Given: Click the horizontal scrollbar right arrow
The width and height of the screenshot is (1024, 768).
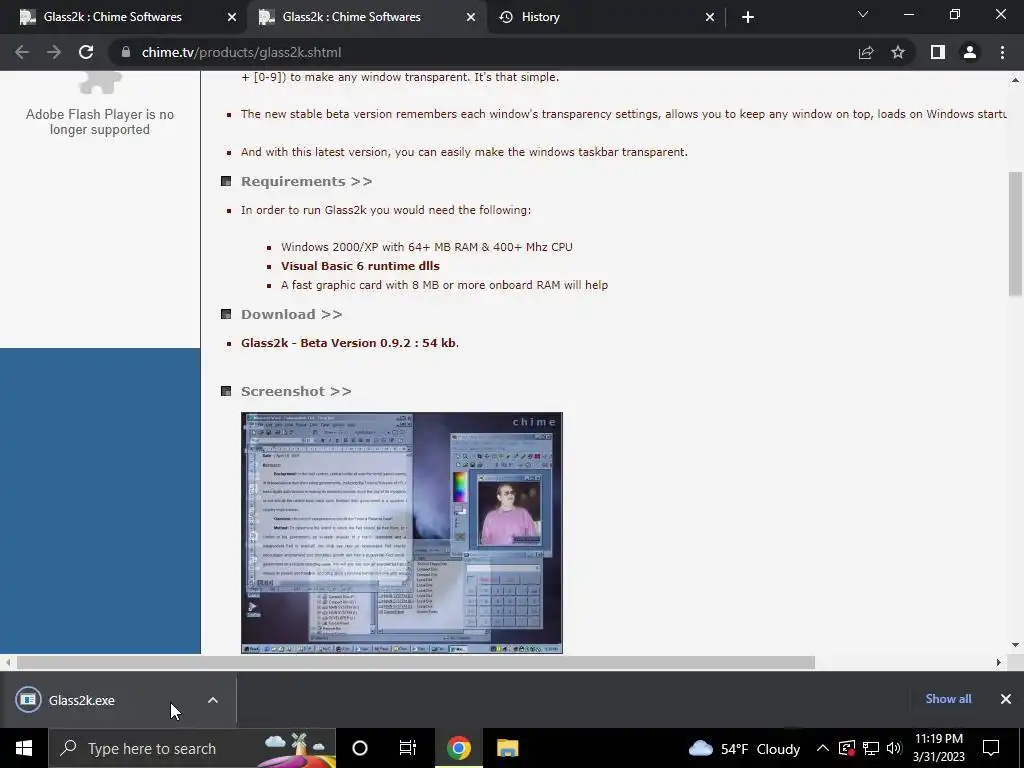Looking at the screenshot, I should pyautogui.click(x=998, y=662).
